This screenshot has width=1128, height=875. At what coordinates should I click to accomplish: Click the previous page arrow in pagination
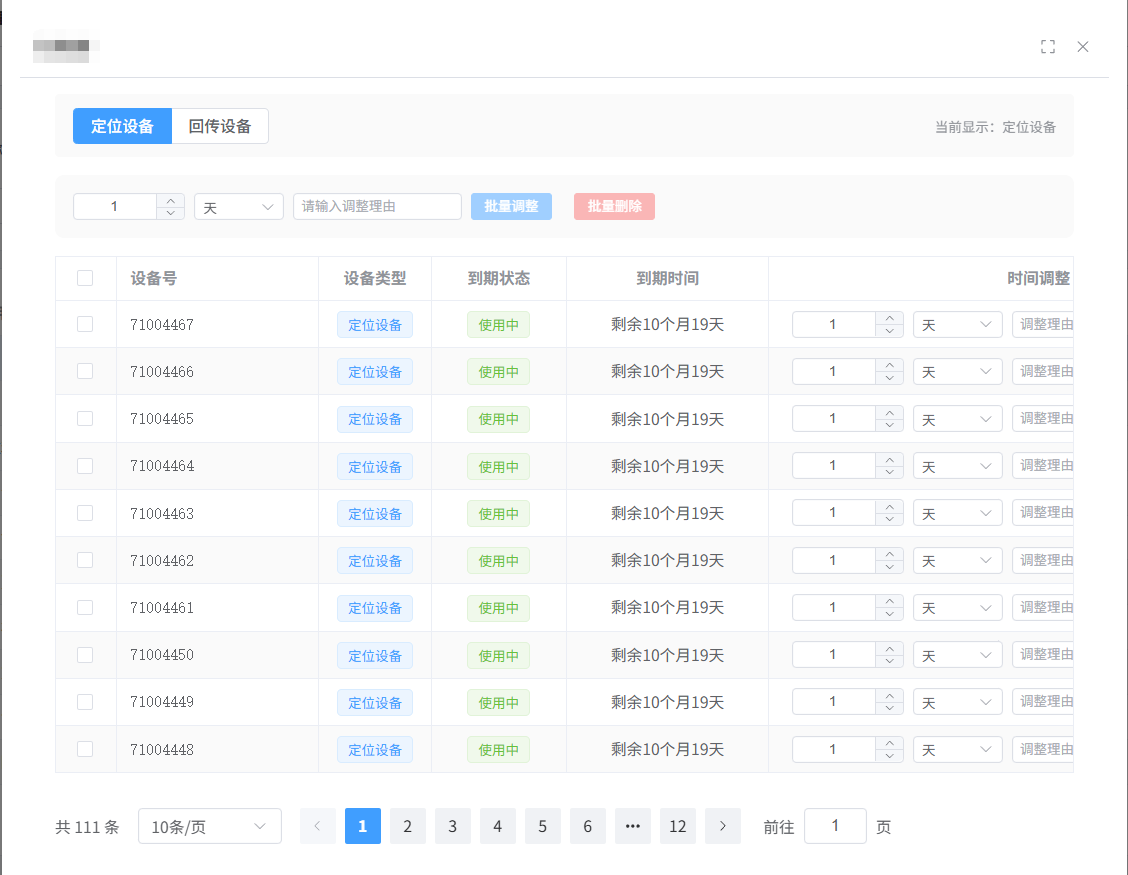click(x=318, y=826)
